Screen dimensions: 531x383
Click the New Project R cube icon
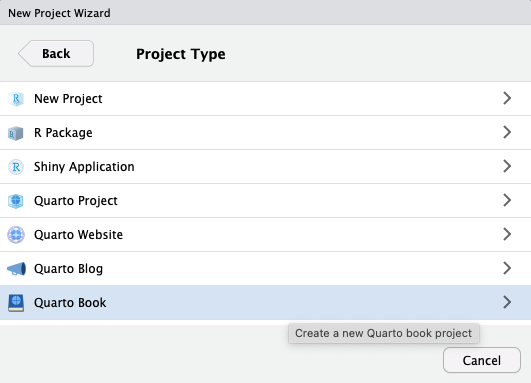pos(16,99)
